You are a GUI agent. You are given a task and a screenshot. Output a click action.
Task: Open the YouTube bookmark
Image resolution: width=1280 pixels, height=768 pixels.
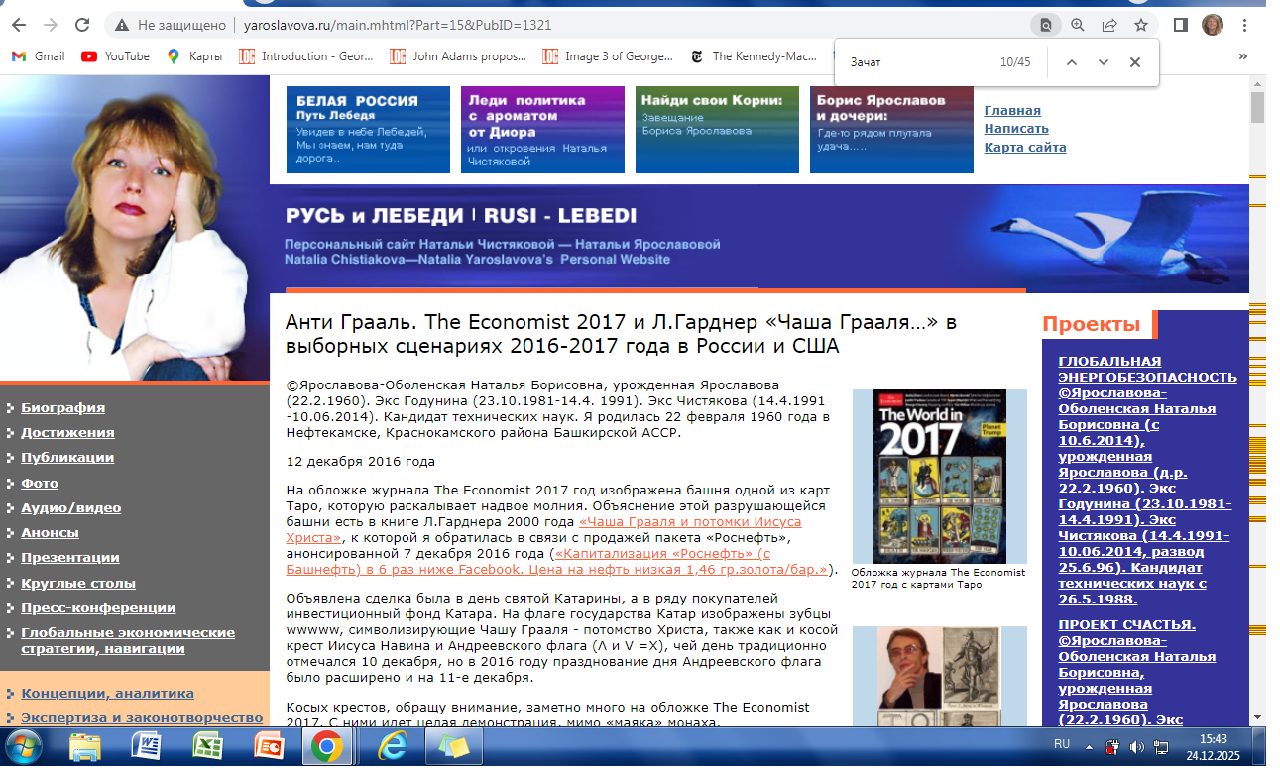tap(116, 56)
